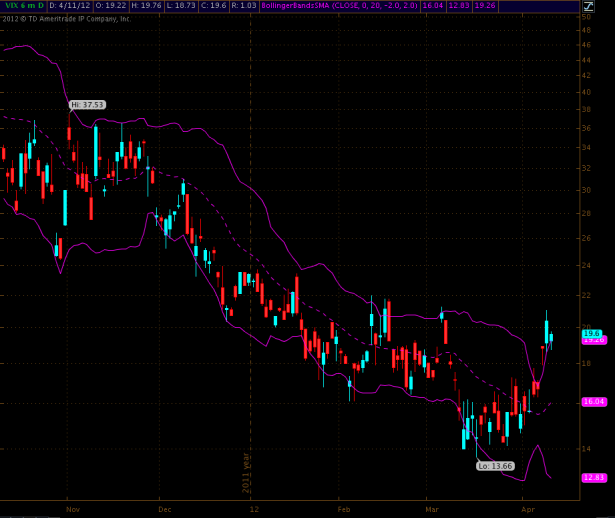Click the Mar label on time axis

pos(432,509)
